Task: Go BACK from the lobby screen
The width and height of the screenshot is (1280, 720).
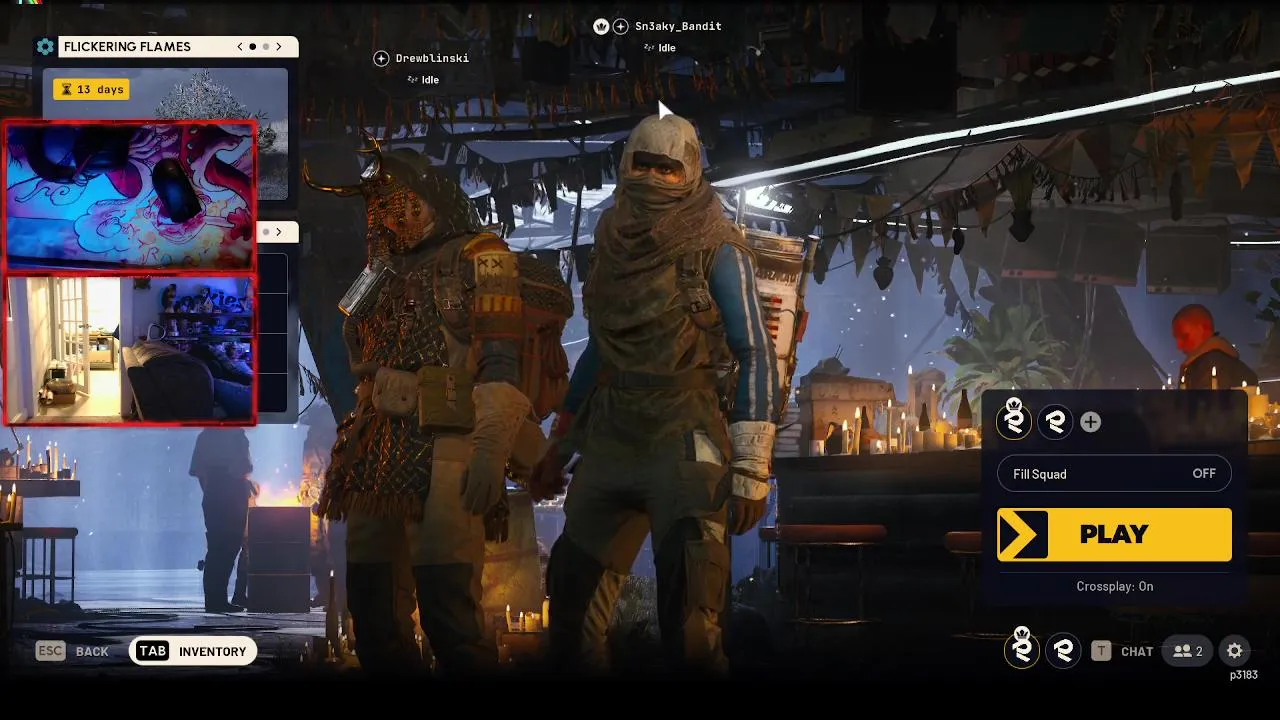Action: pyautogui.click(x=92, y=651)
